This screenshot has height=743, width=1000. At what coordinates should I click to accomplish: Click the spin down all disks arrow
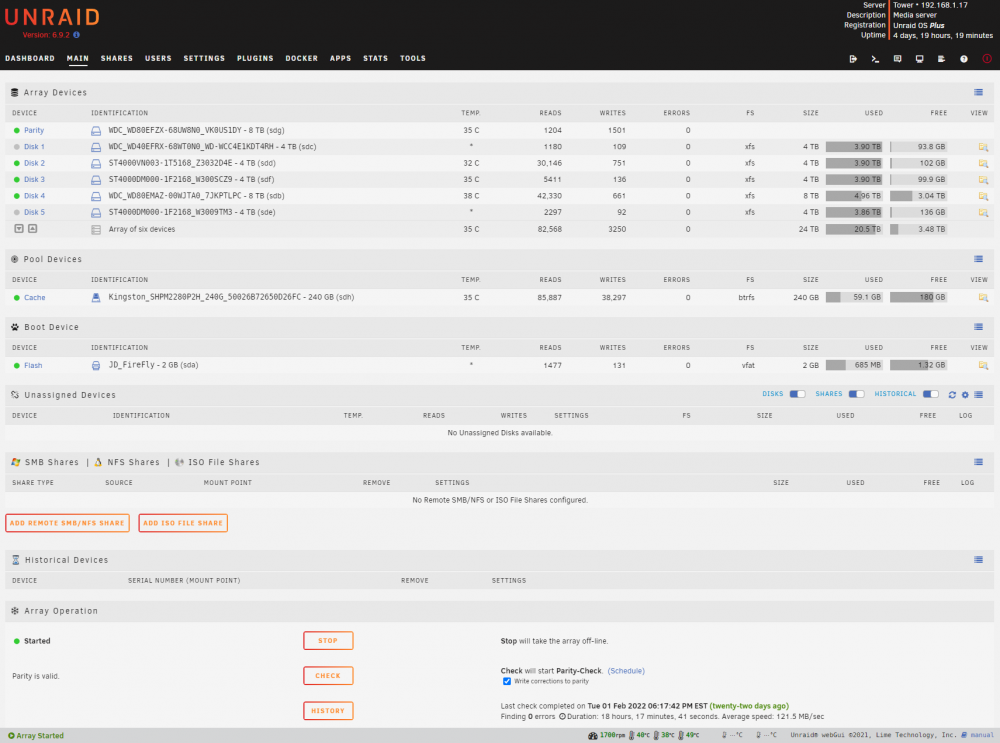click(x=19, y=228)
